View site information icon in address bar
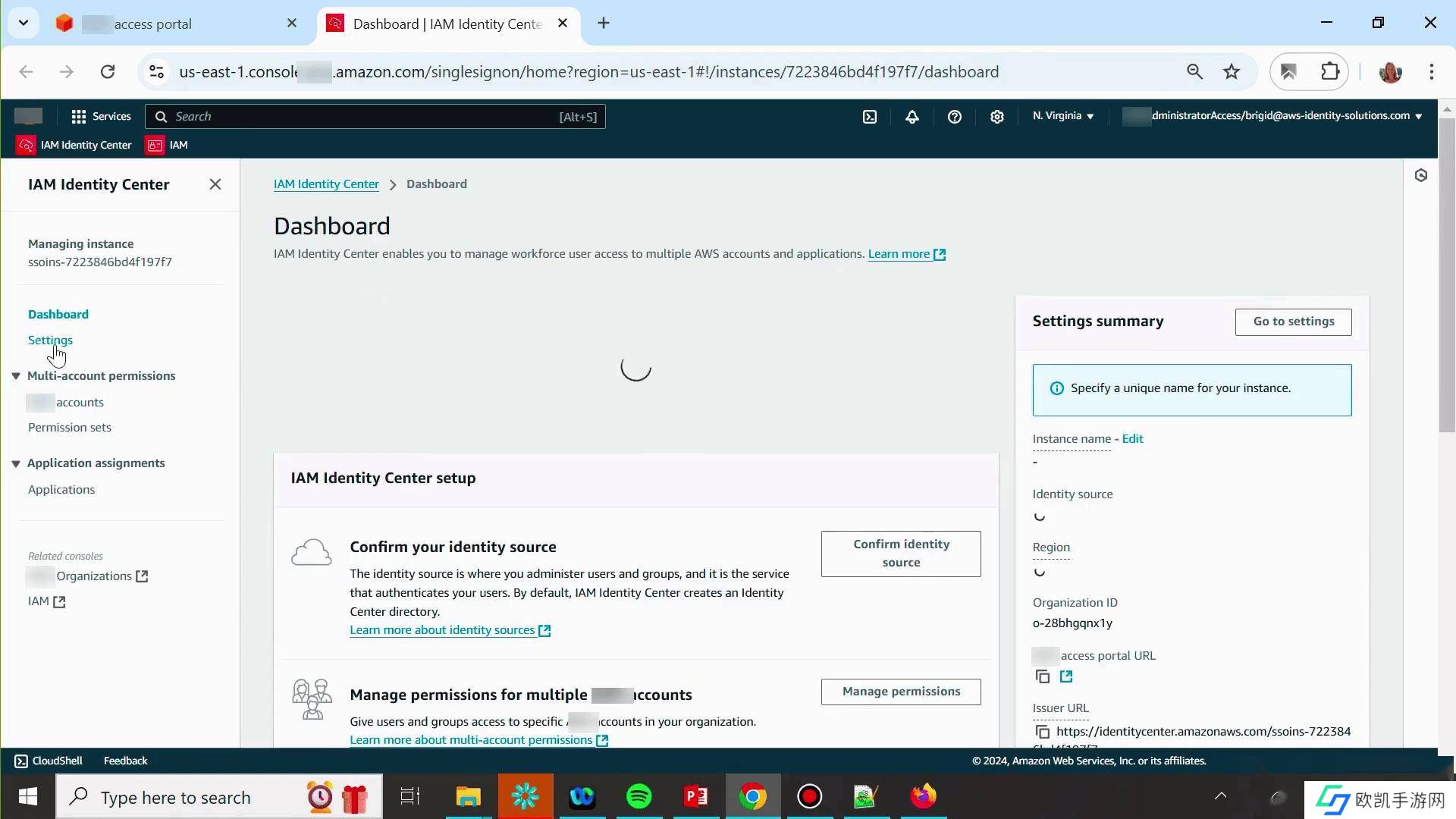The width and height of the screenshot is (1456, 819). [x=156, y=71]
